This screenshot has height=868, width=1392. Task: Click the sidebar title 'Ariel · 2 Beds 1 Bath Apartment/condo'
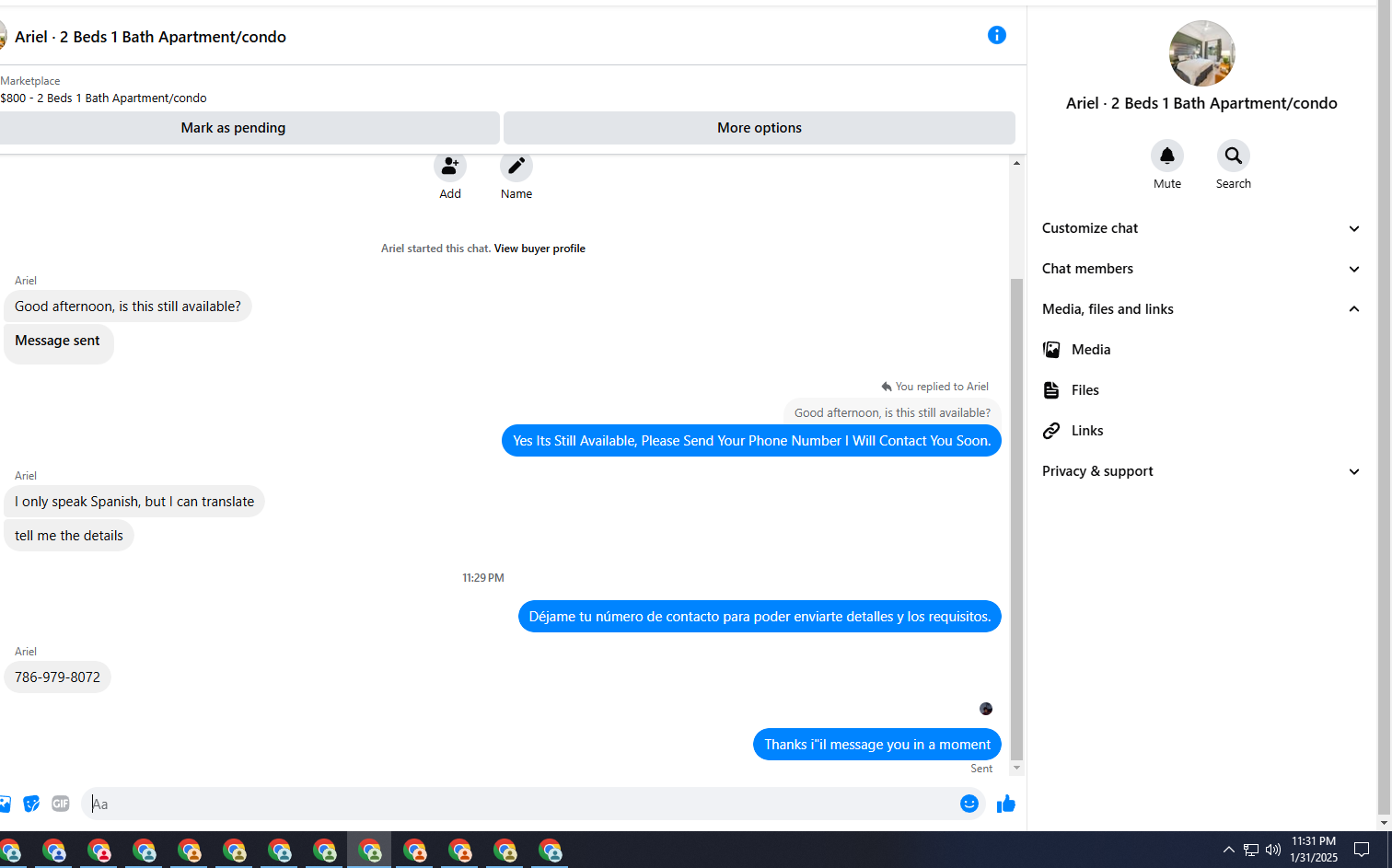point(1201,103)
